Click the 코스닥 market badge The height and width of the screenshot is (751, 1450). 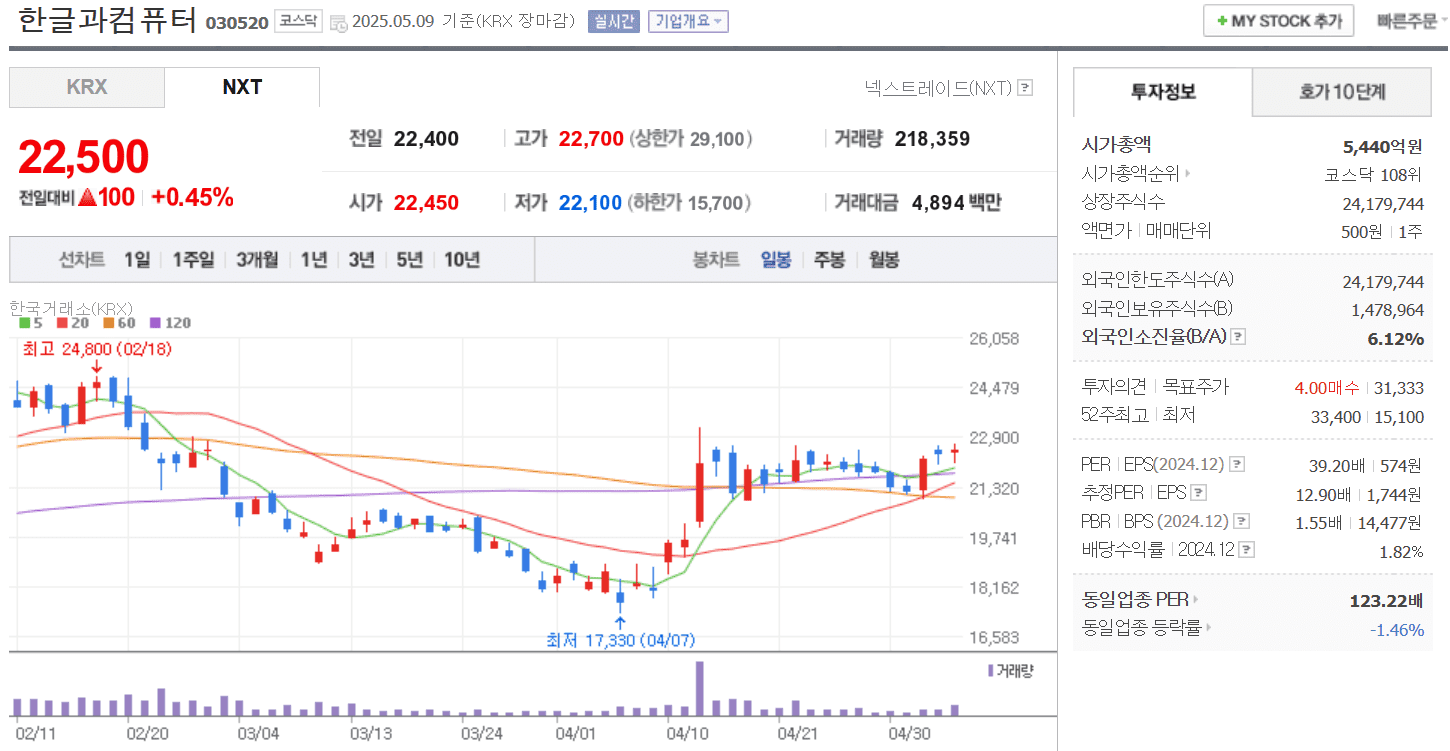(299, 21)
